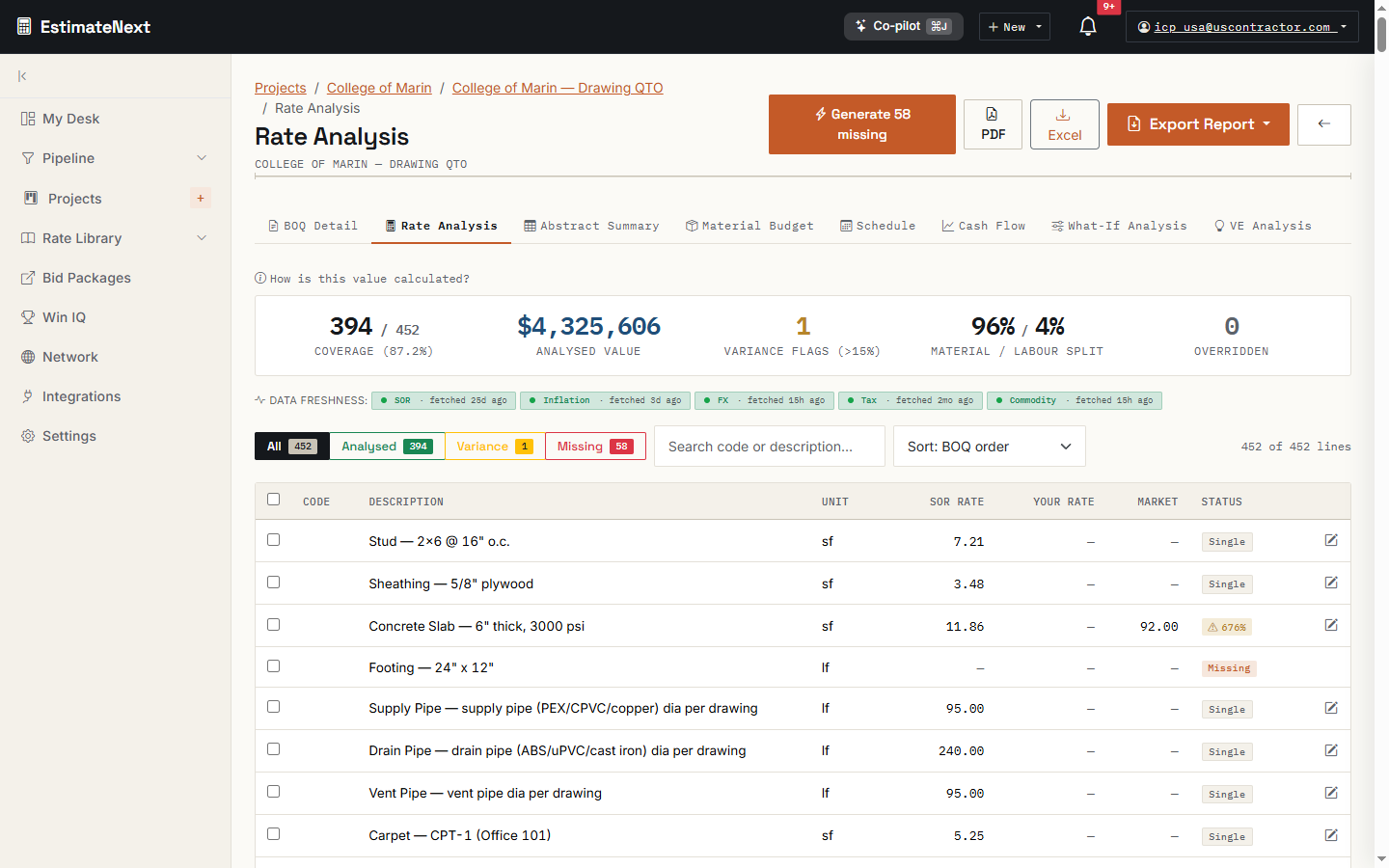Click the Commodity data freshness chip
This screenshot has height=868, width=1389.
(x=1075, y=400)
